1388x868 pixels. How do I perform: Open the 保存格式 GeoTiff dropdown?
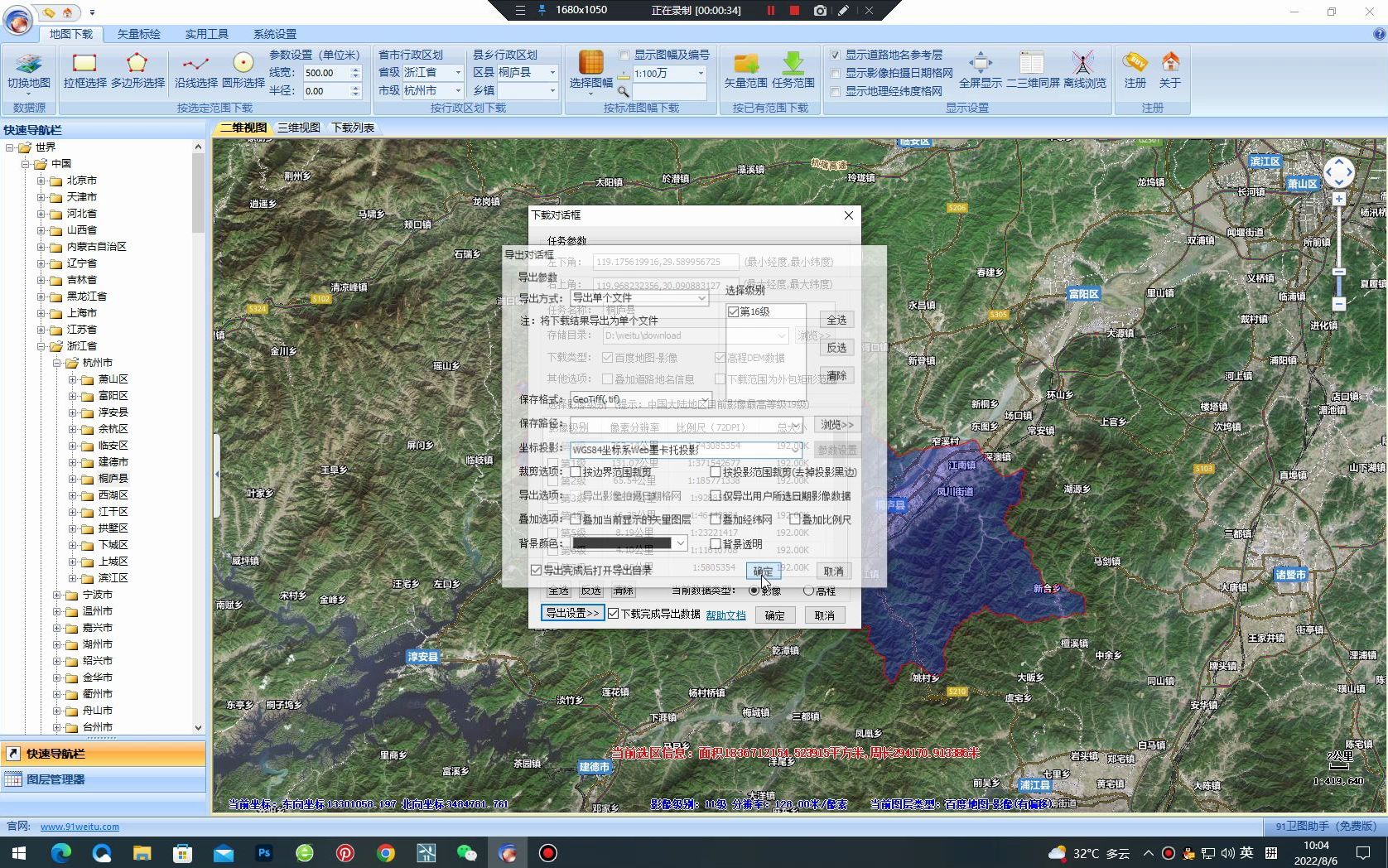tap(705, 399)
